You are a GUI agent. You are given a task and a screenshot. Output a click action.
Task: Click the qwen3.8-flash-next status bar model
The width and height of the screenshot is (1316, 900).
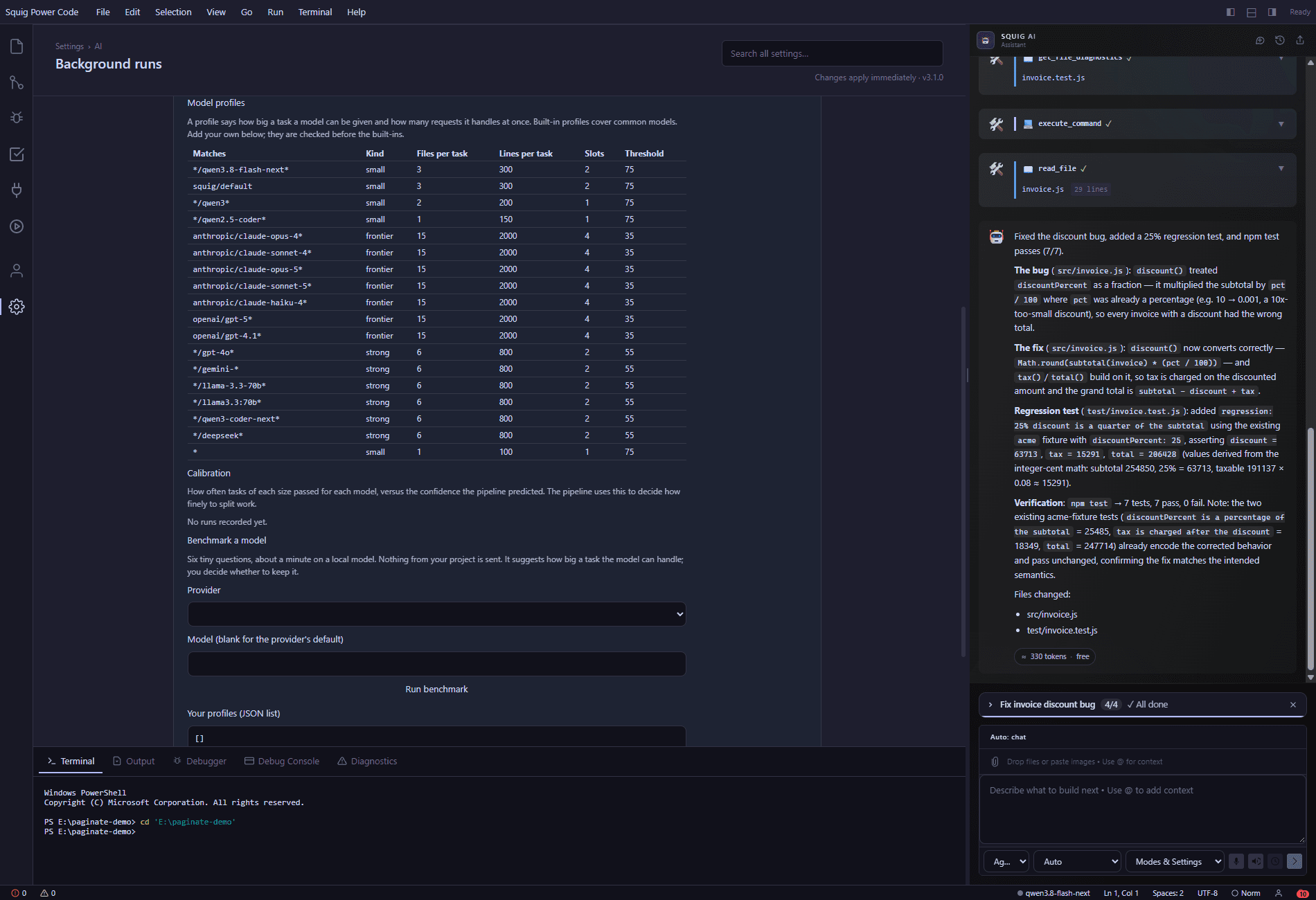coord(1053,893)
